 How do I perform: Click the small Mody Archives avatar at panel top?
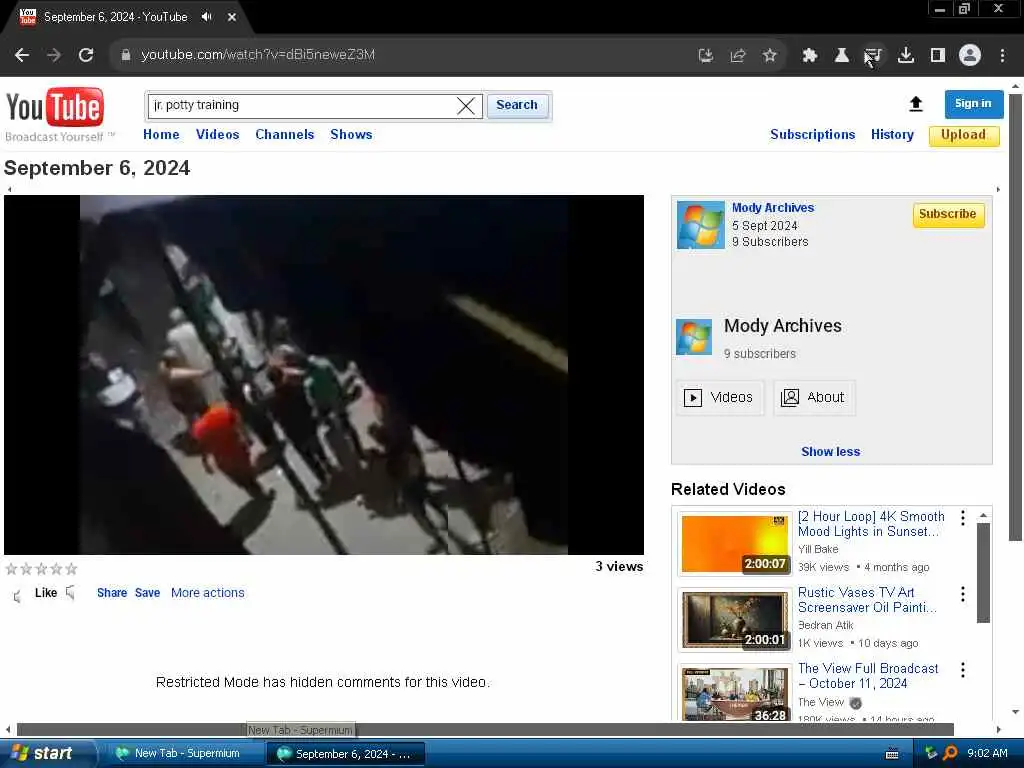[701, 225]
